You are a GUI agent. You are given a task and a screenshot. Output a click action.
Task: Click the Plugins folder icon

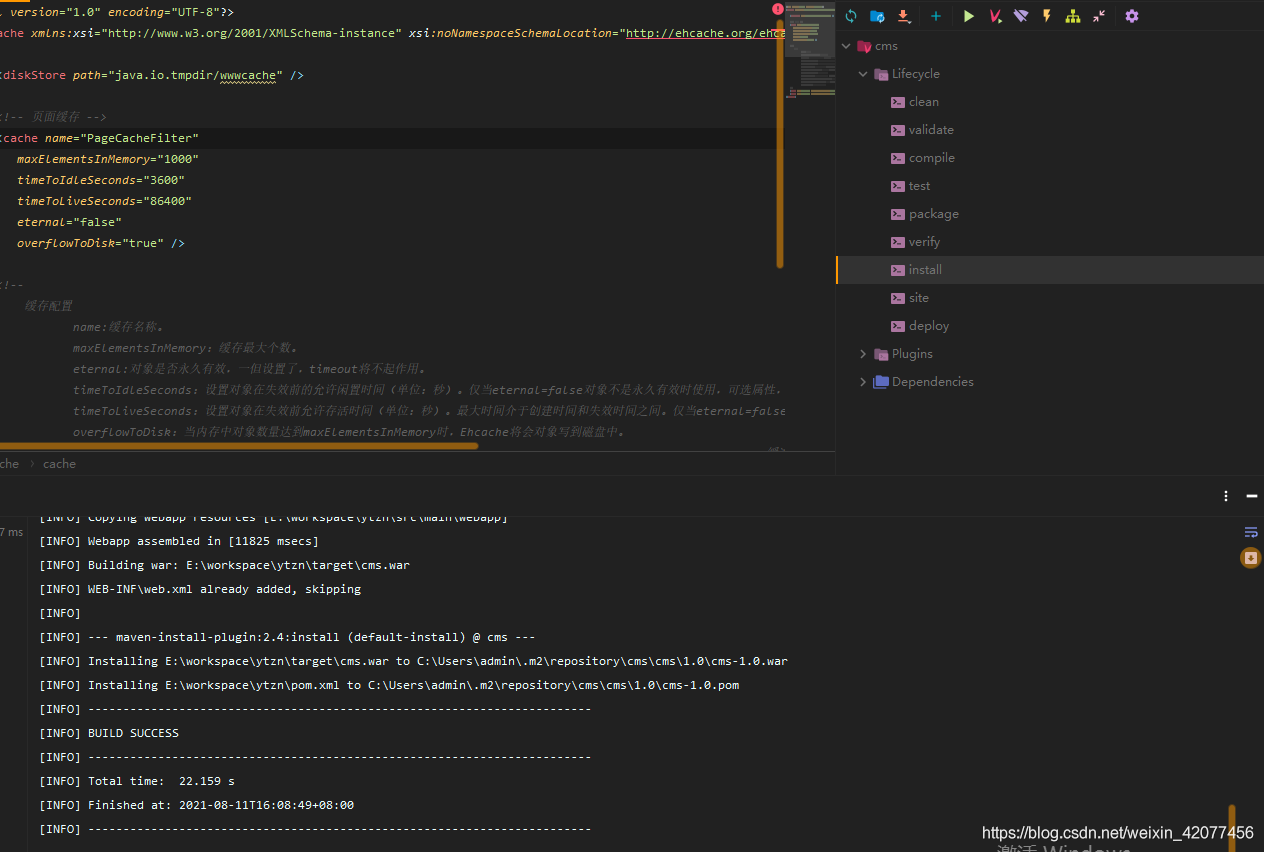tap(881, 354)
